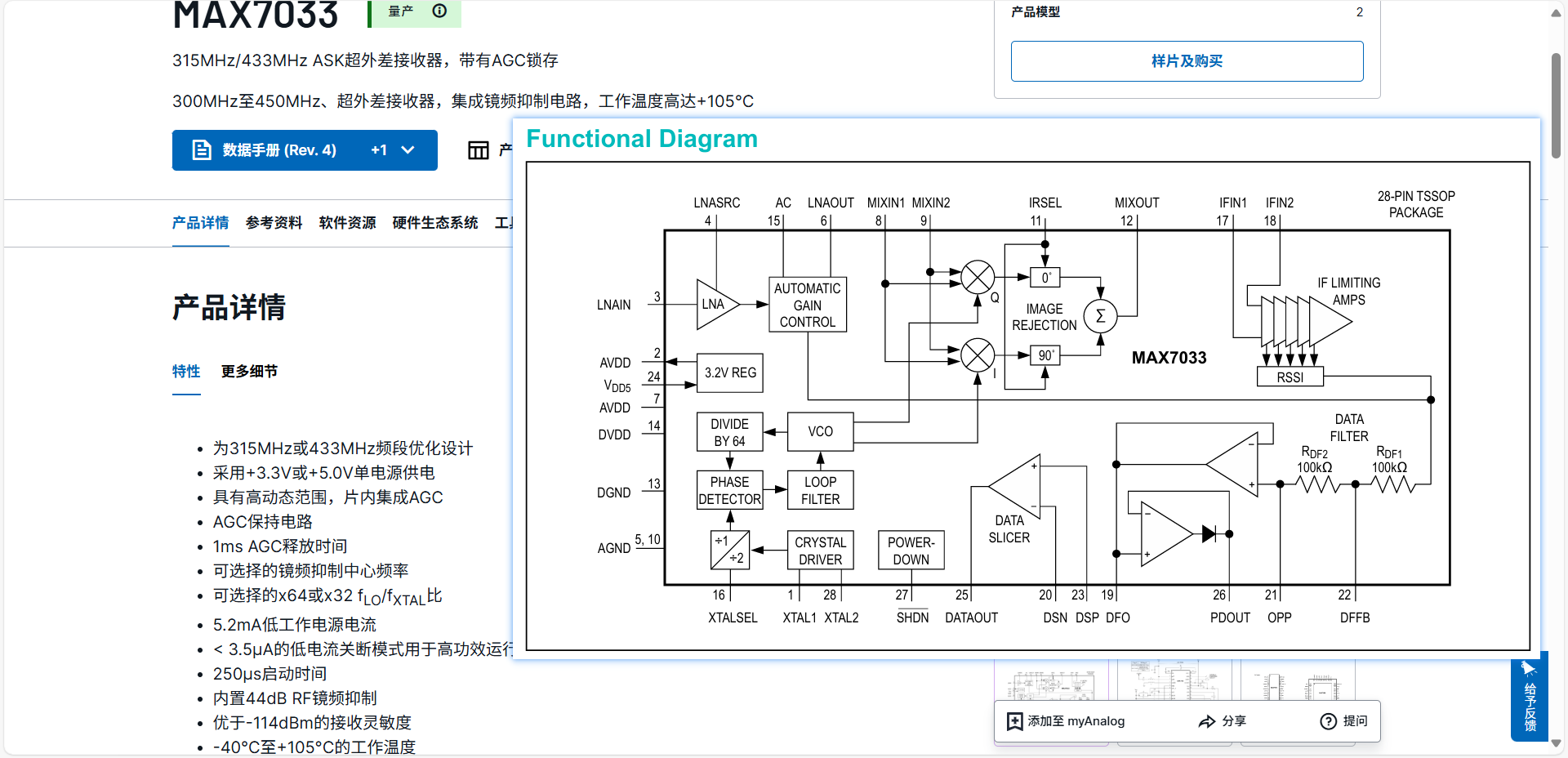Click feature text 250μs启动时间
The width and height of the screenshot is (1568, 758).
tap(270, 674)
